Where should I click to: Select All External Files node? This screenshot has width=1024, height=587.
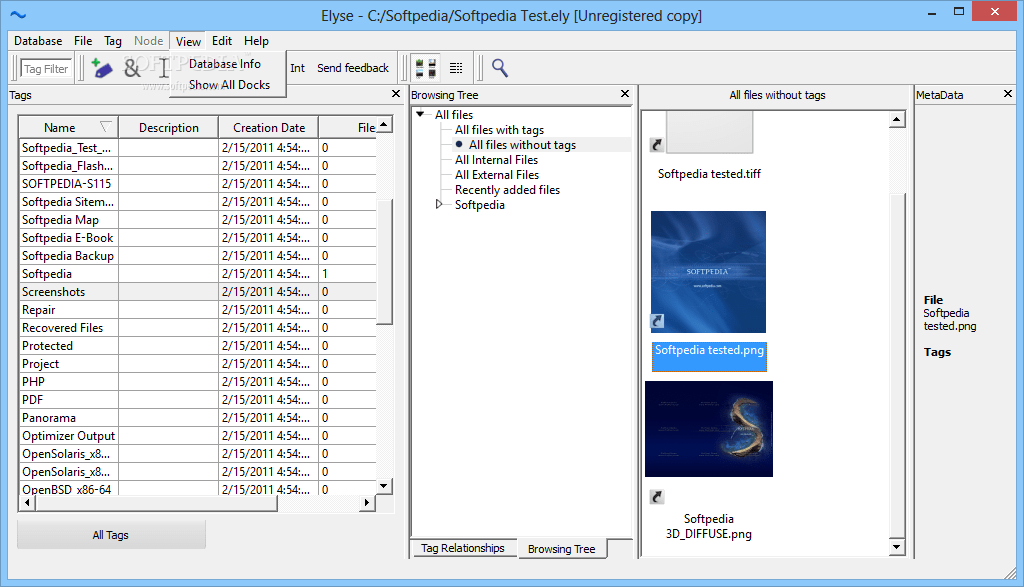[496, 175]
